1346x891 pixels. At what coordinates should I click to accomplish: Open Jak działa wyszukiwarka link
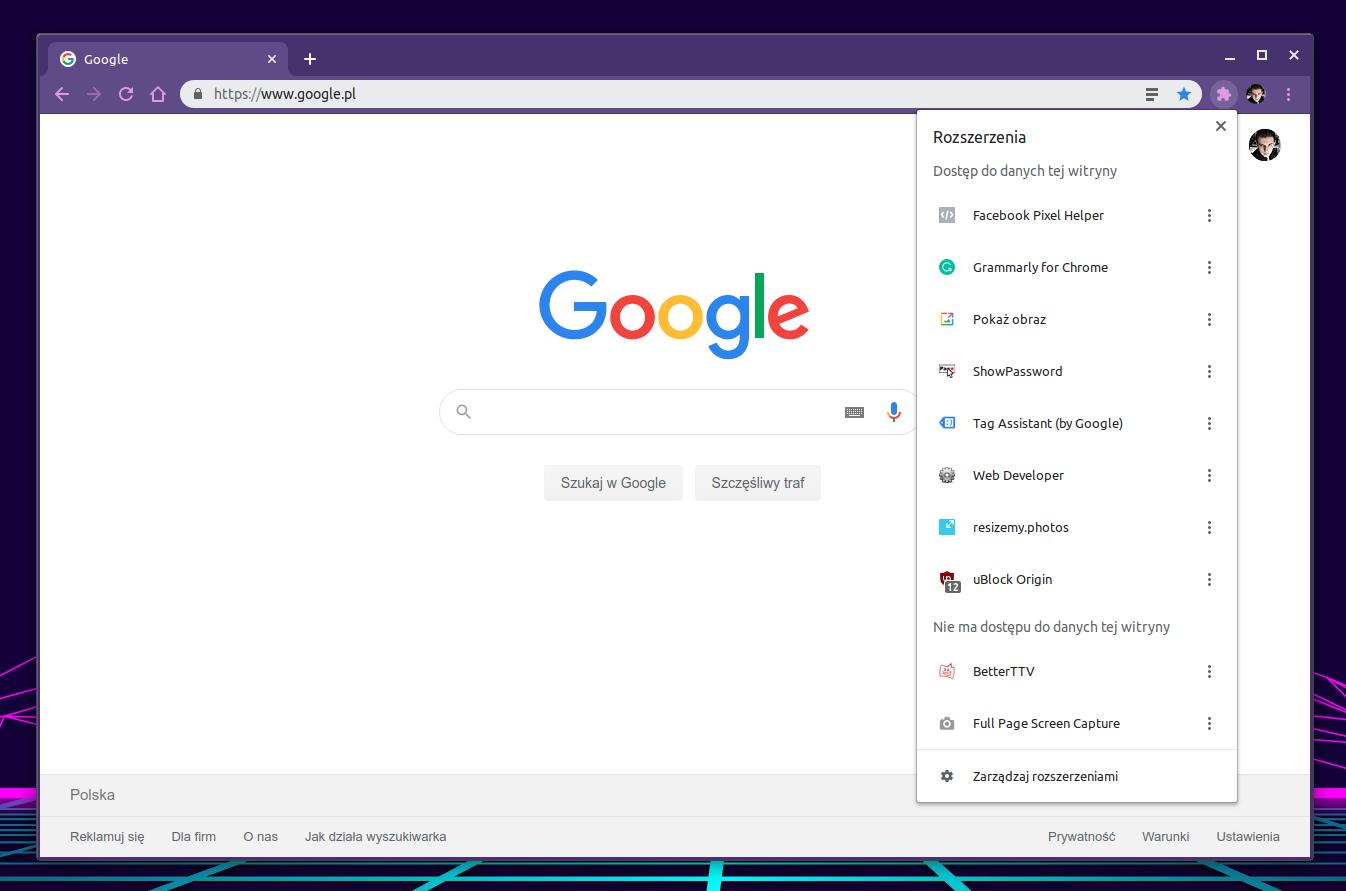[376, 836]
